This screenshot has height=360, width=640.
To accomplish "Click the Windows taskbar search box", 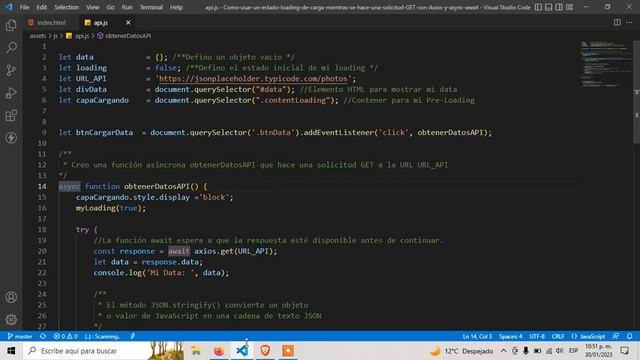I will tap(104, 351).
